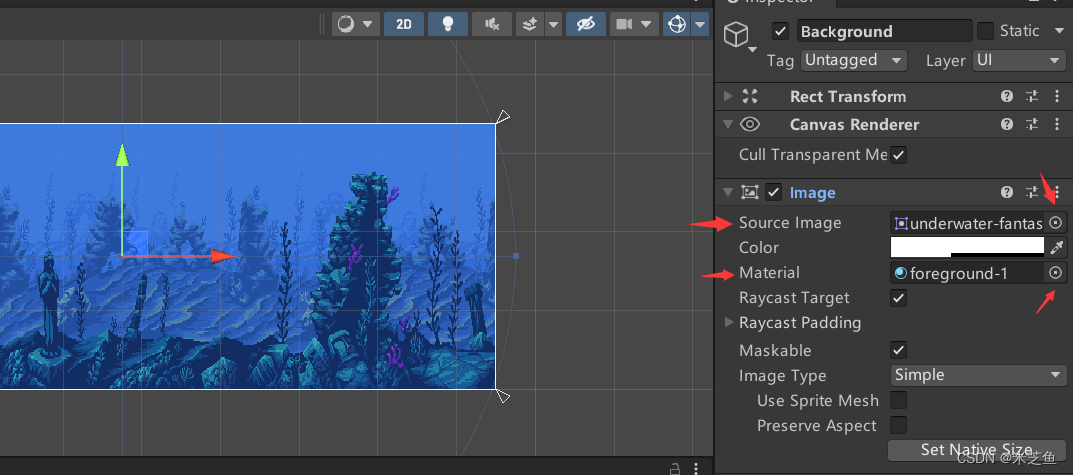Click the blue XY plane move handle
Image resolution: width=1073 pixels, height=475 pixels.
(135, 243)
